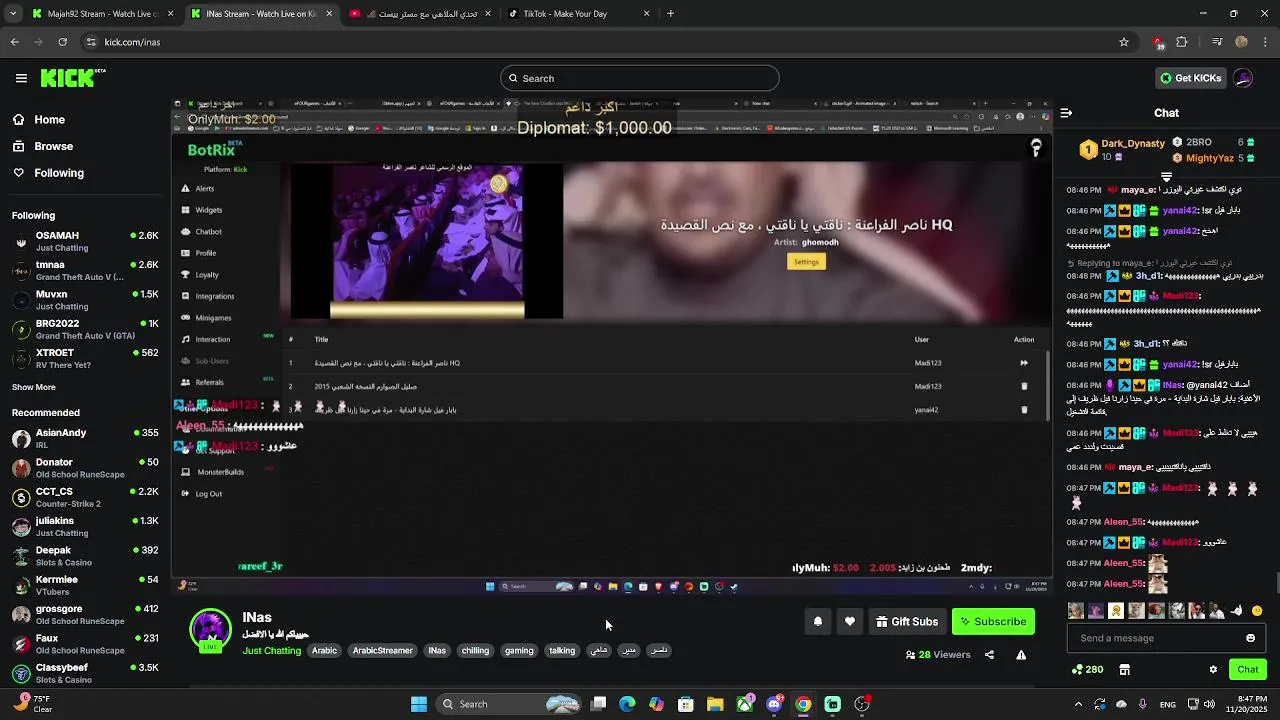
Task: Click the gaming tag
Action: [x=519, y=650]
